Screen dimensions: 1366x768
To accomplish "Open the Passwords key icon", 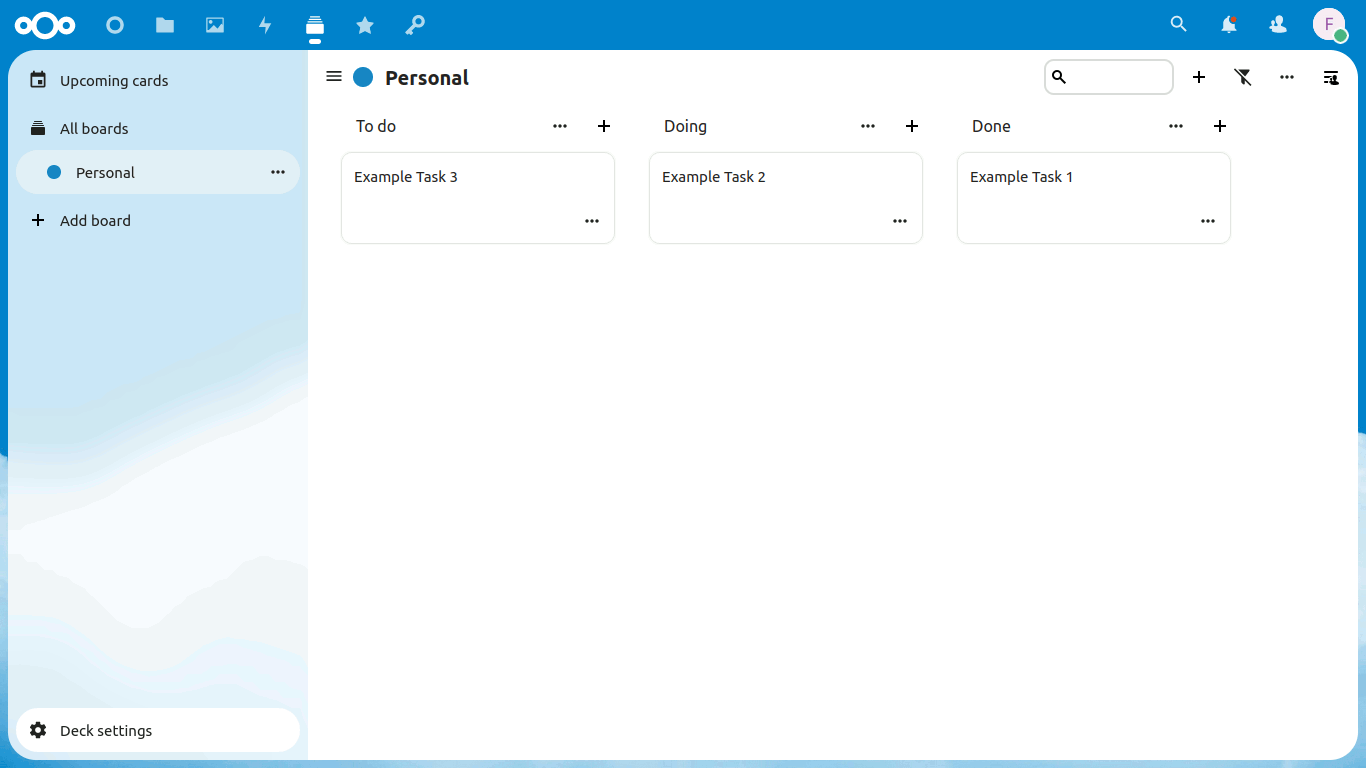I will point(415,25).
